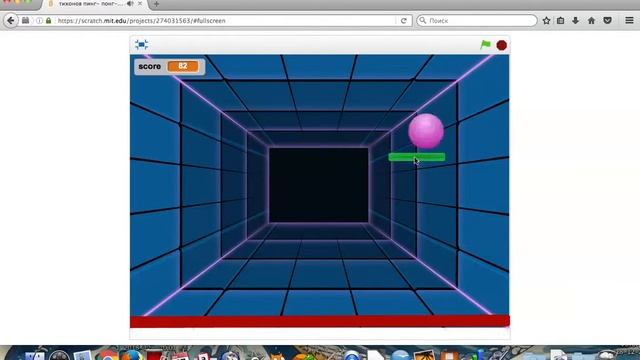Click the score monitor showing 82
640x360 pixels.
click(x=169, y=67)
